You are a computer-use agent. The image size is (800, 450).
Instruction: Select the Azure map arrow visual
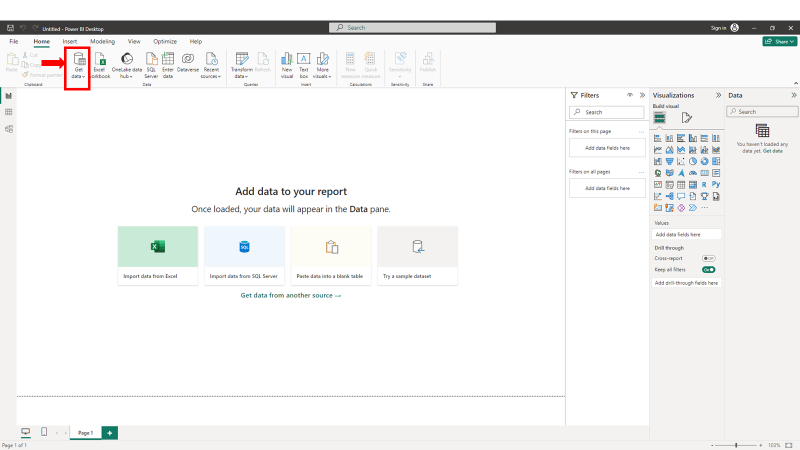681,173
